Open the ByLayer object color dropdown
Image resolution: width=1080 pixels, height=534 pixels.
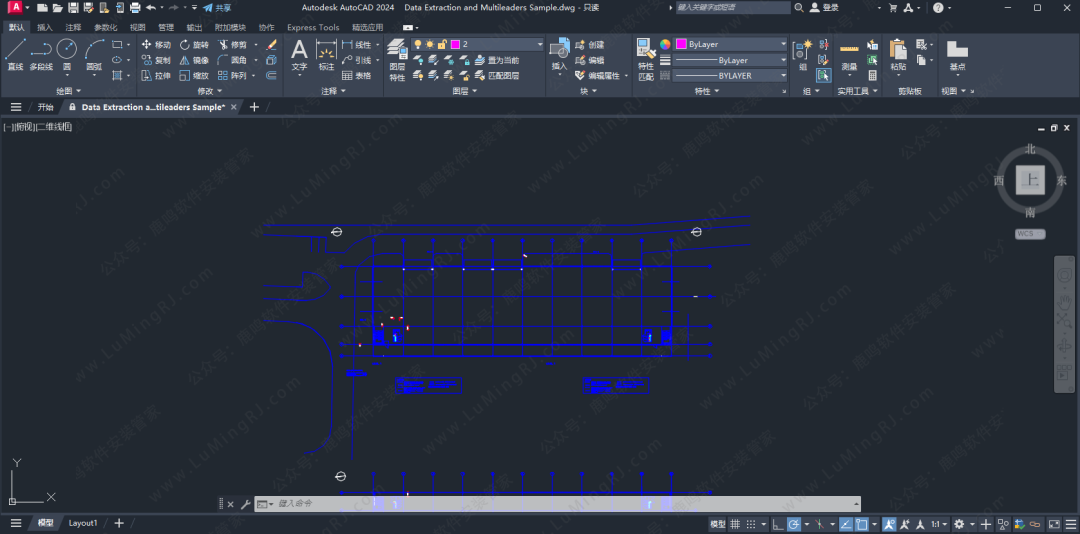(731, 45)
